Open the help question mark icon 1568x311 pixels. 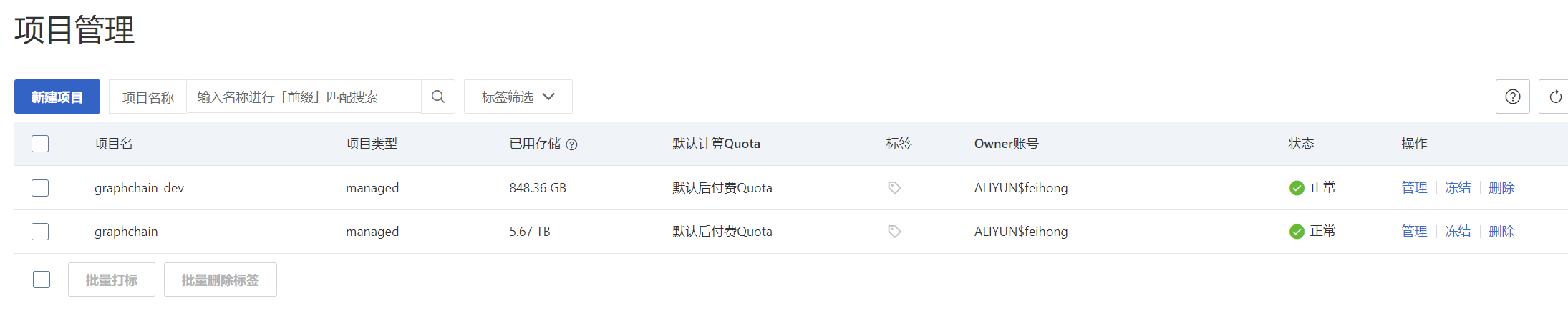(x=1512, y=97)
